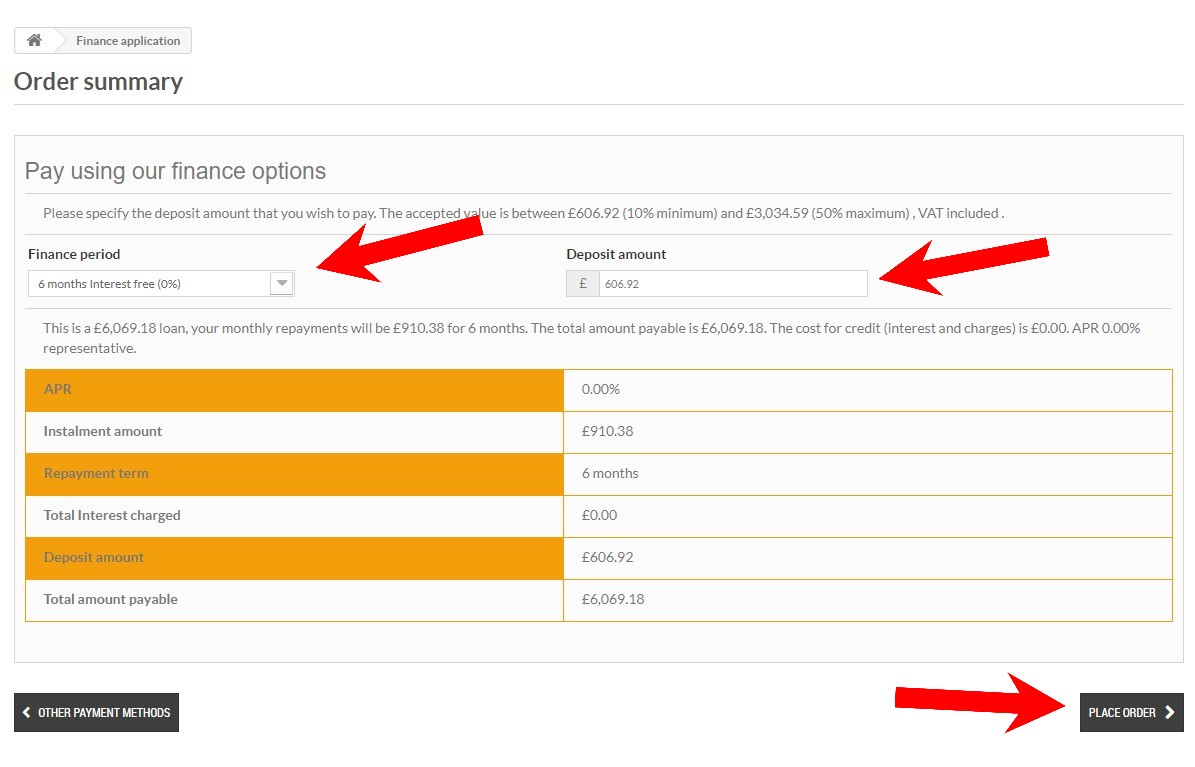Click the Deposit amount field label

(x=616, y=254)
